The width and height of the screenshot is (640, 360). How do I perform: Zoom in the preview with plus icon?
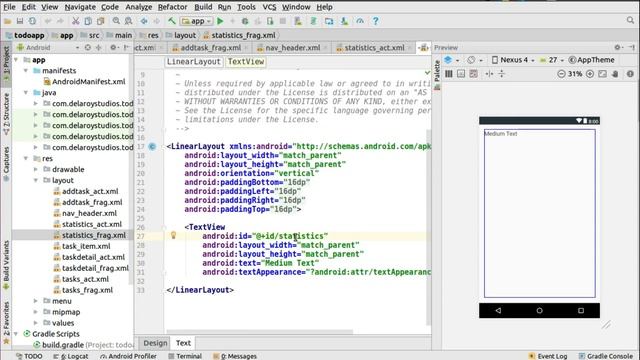[x=590, y=74]
